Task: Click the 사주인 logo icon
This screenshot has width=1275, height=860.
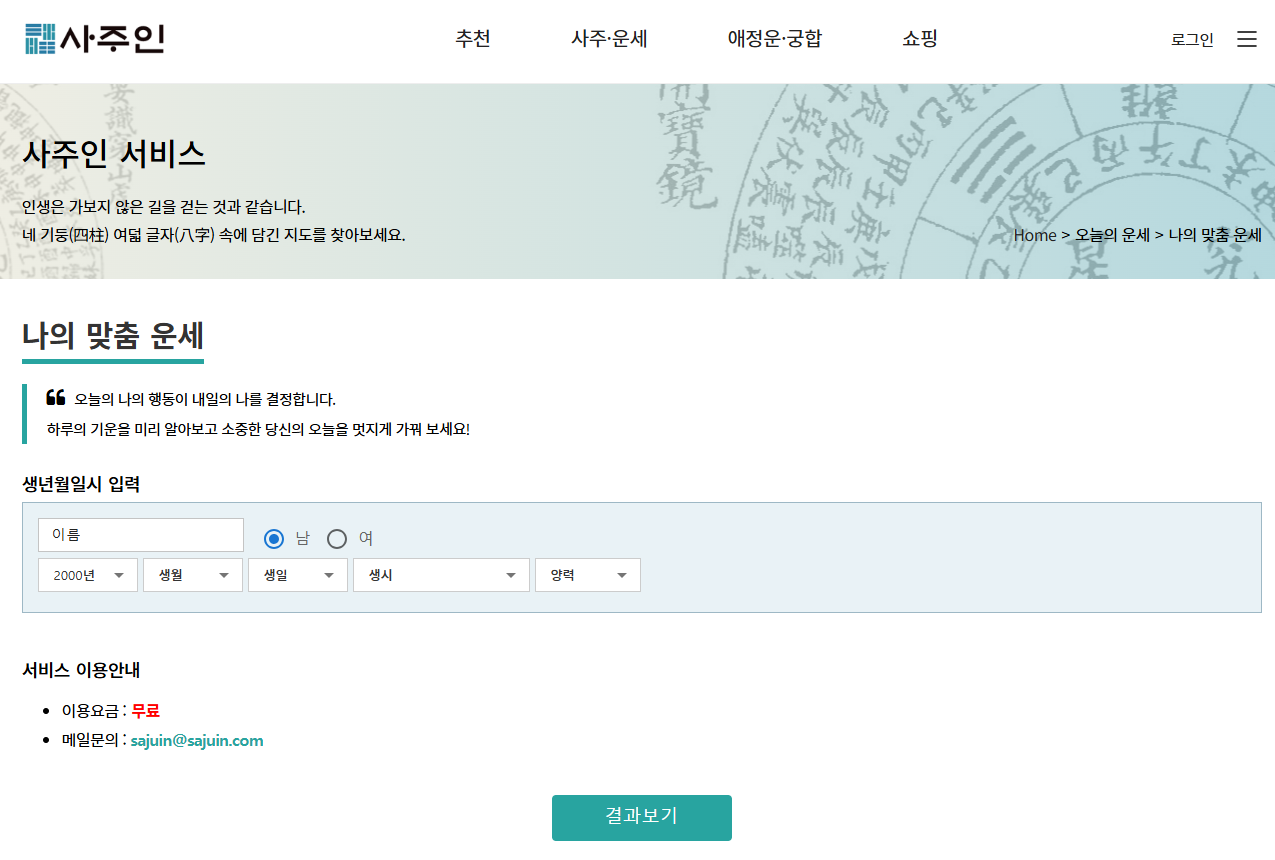Action: coord(38,38)
